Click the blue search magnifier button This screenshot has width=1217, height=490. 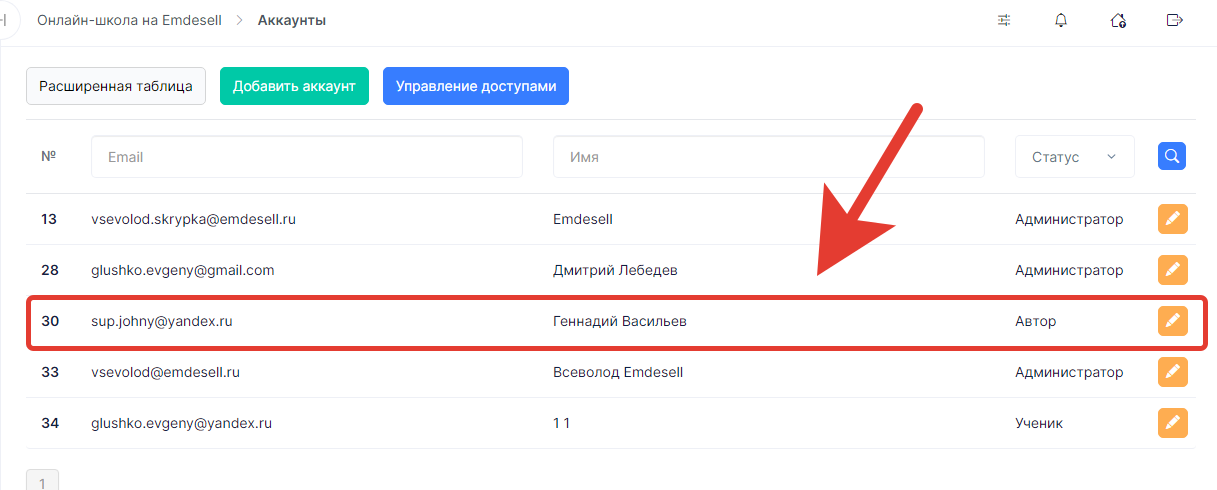coord(1172,156)
